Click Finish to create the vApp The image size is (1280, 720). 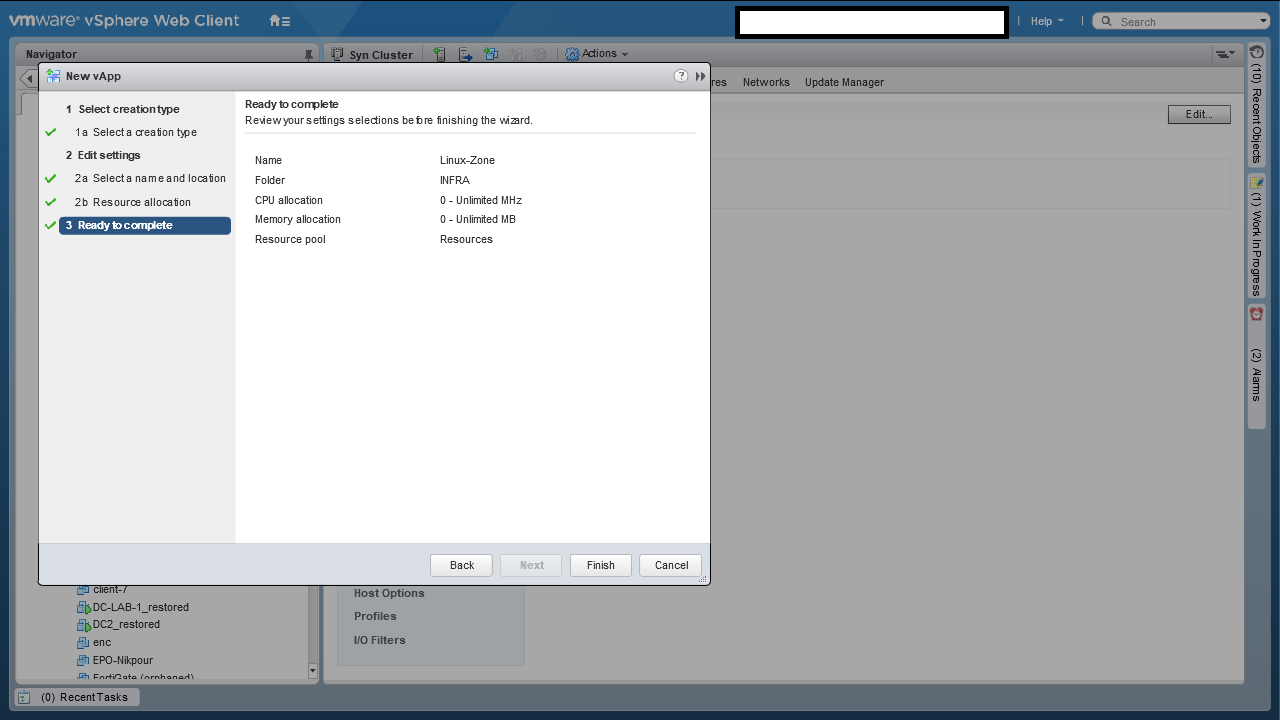tap(600, 565)
